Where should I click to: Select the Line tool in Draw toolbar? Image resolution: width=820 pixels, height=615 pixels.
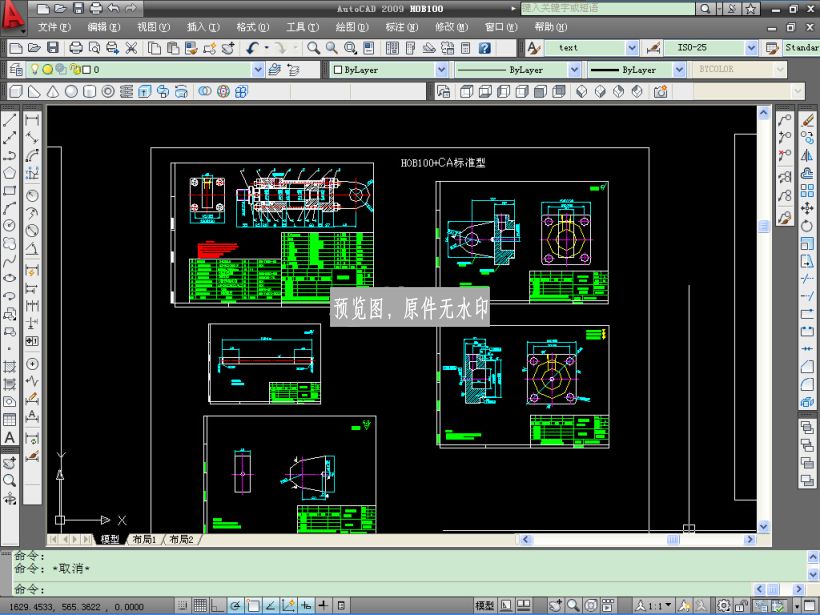click(9, 120)
